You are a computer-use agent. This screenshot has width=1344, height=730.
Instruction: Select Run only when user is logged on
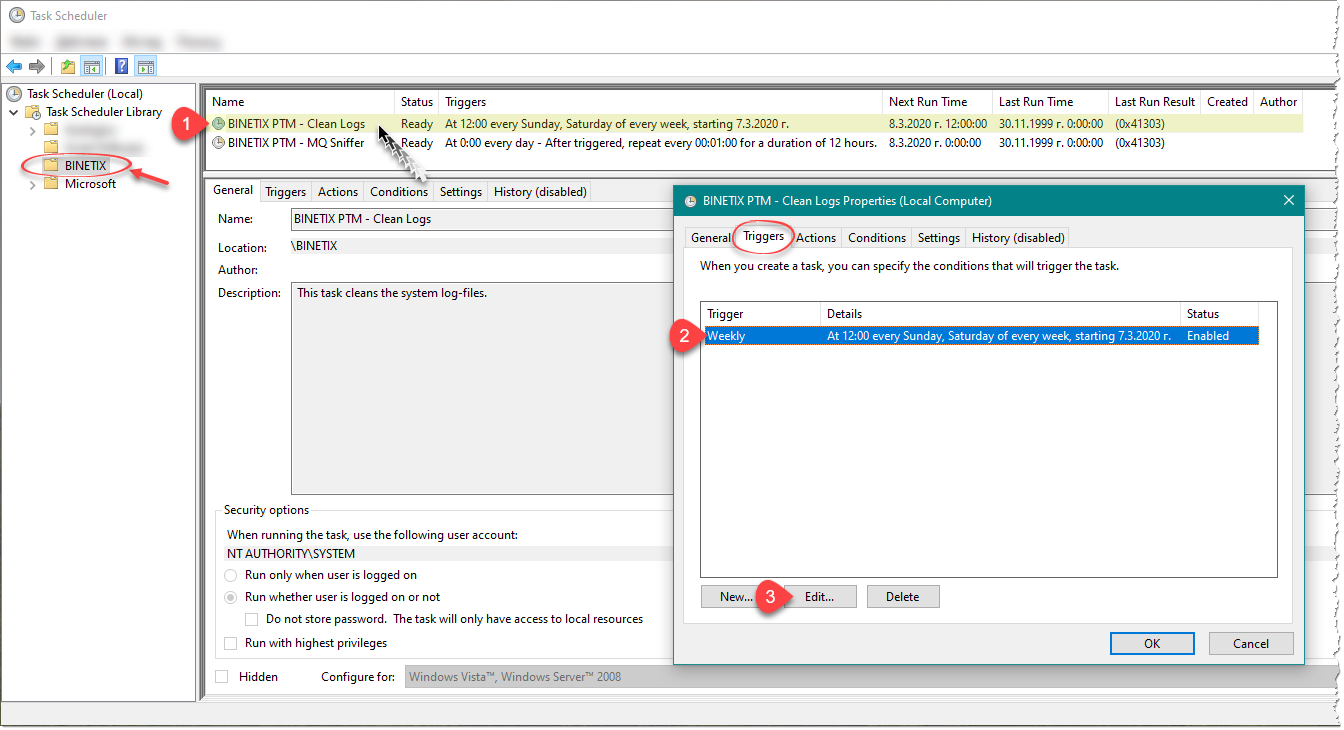tap(230, 576)
